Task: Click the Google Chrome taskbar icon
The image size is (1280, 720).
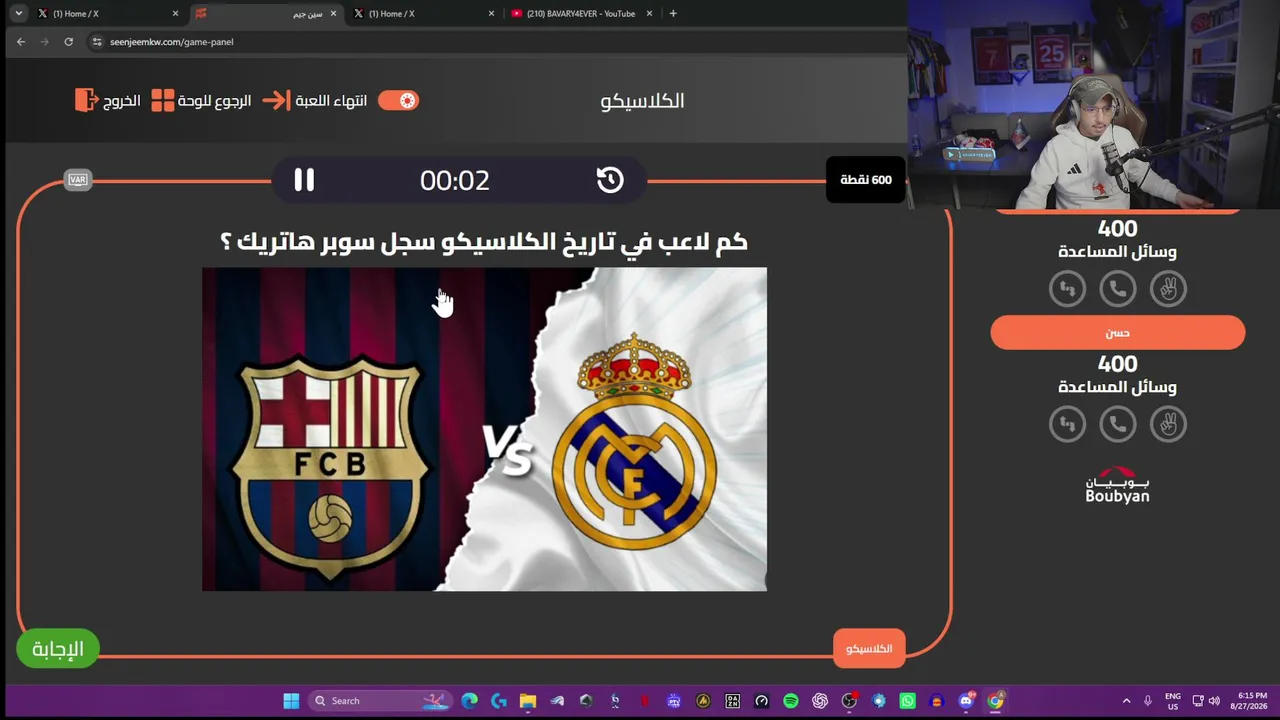Action: pyautogui.click(x=996, y=700)
